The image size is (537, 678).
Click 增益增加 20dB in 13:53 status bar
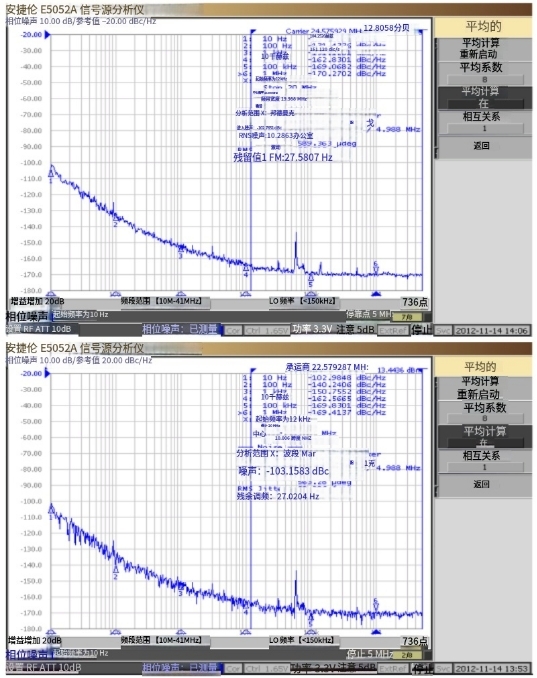coord(35,640)
